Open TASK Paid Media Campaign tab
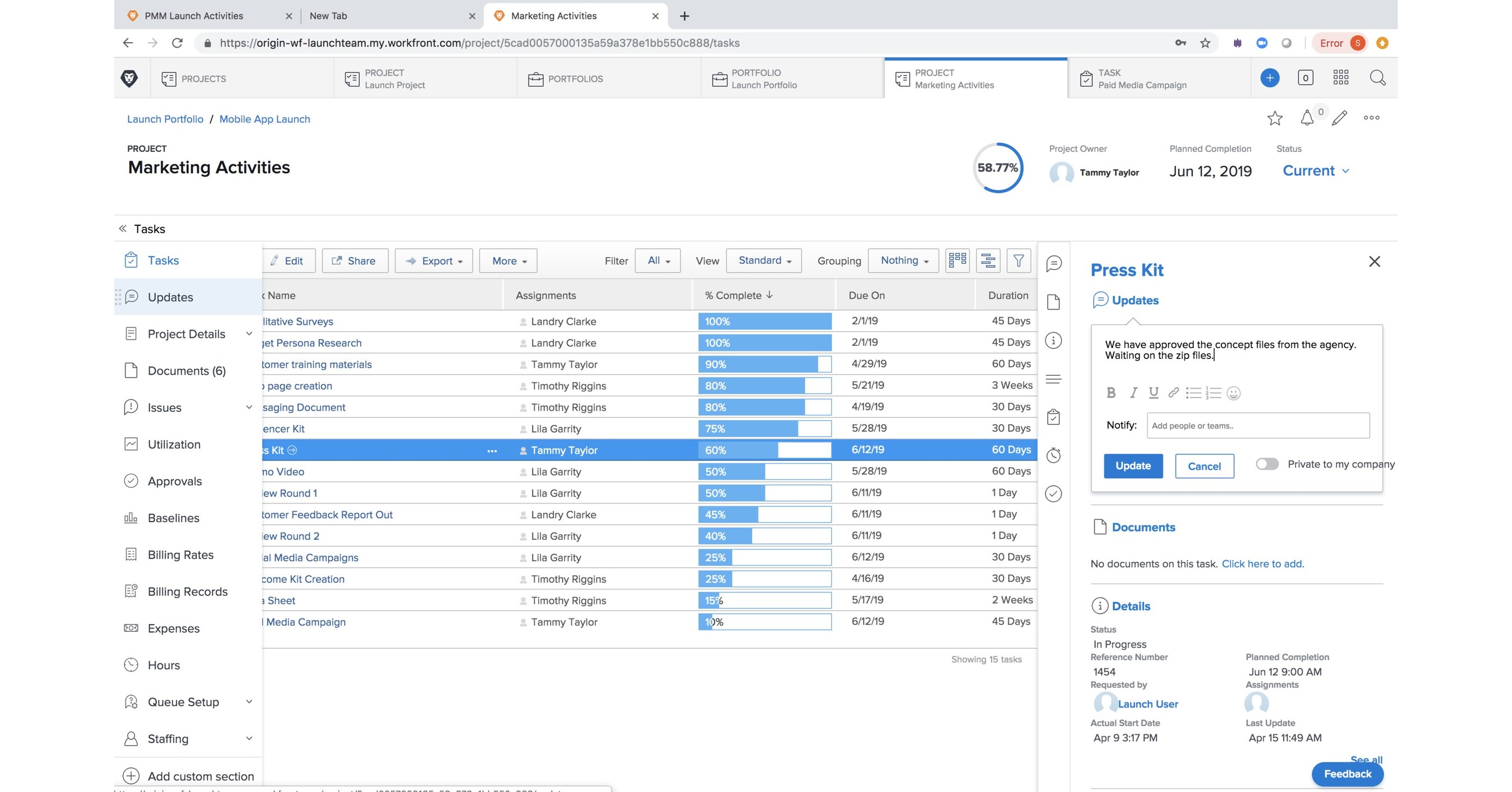The width and height of the screenshot is (1512, 792). pos(1159,78)
